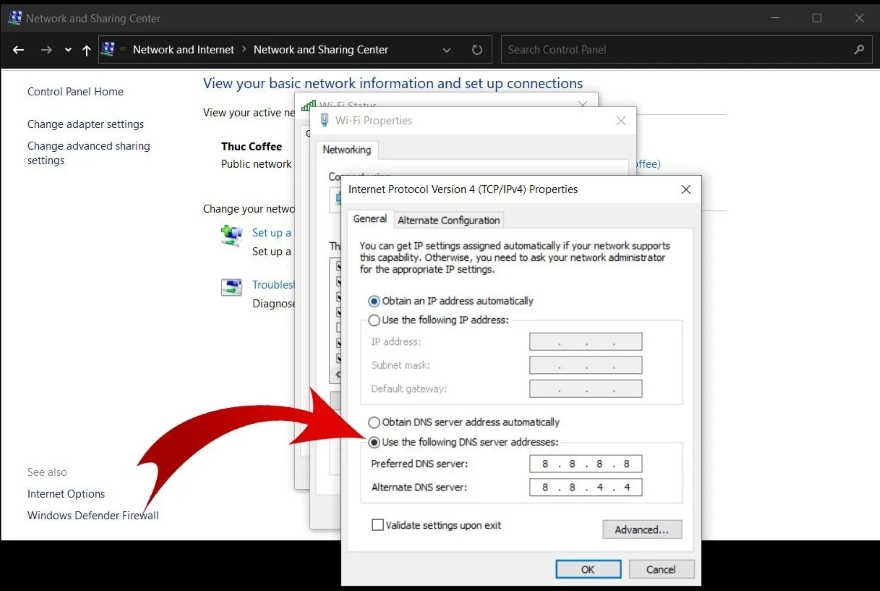
Task: Click the back navigation arrow
Action: 17,49
